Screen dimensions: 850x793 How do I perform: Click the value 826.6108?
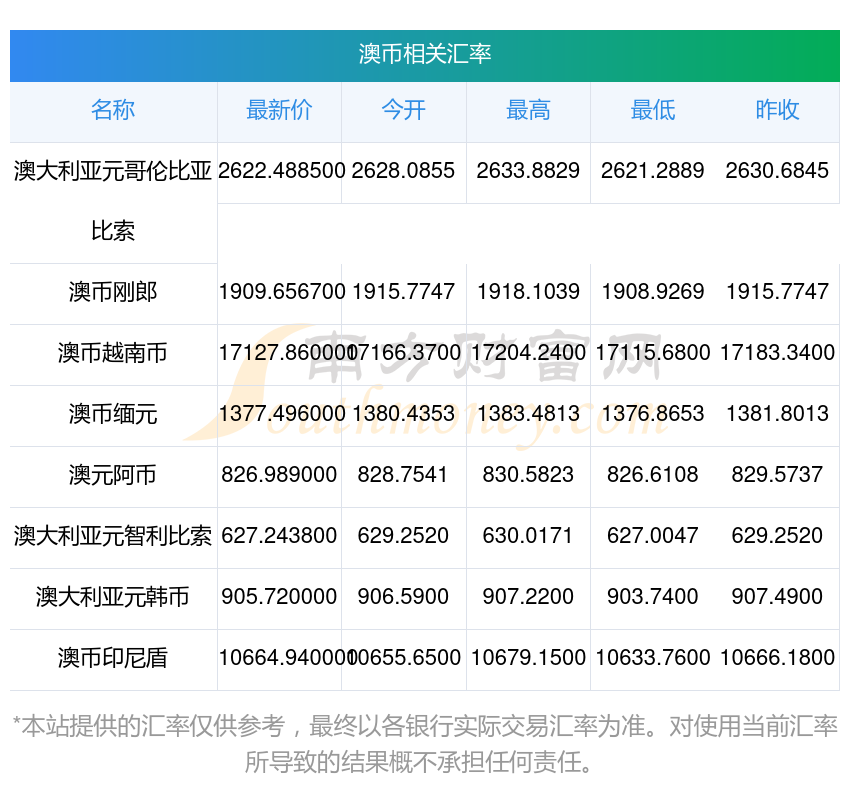coord(653,475)
